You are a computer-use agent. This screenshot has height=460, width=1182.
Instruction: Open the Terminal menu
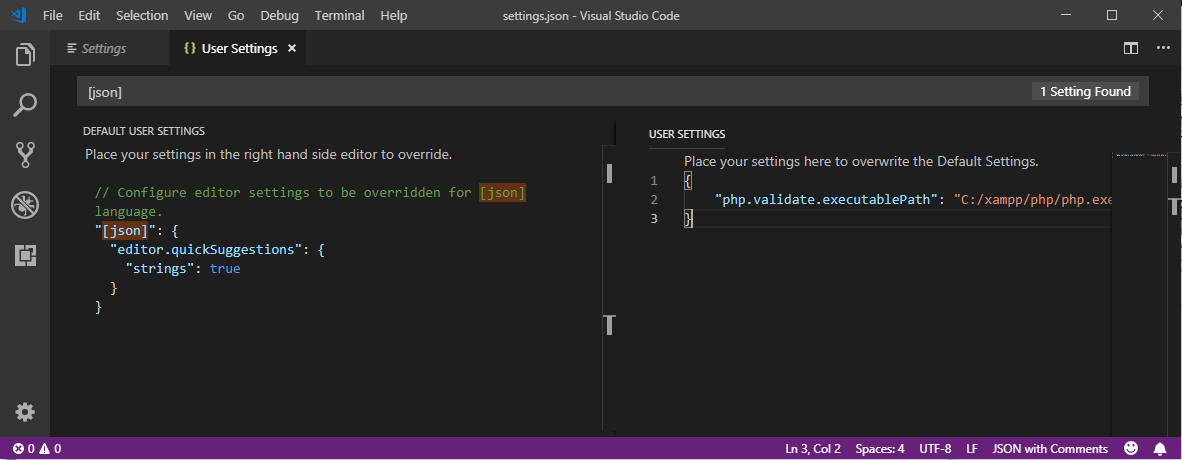(339, 15)
